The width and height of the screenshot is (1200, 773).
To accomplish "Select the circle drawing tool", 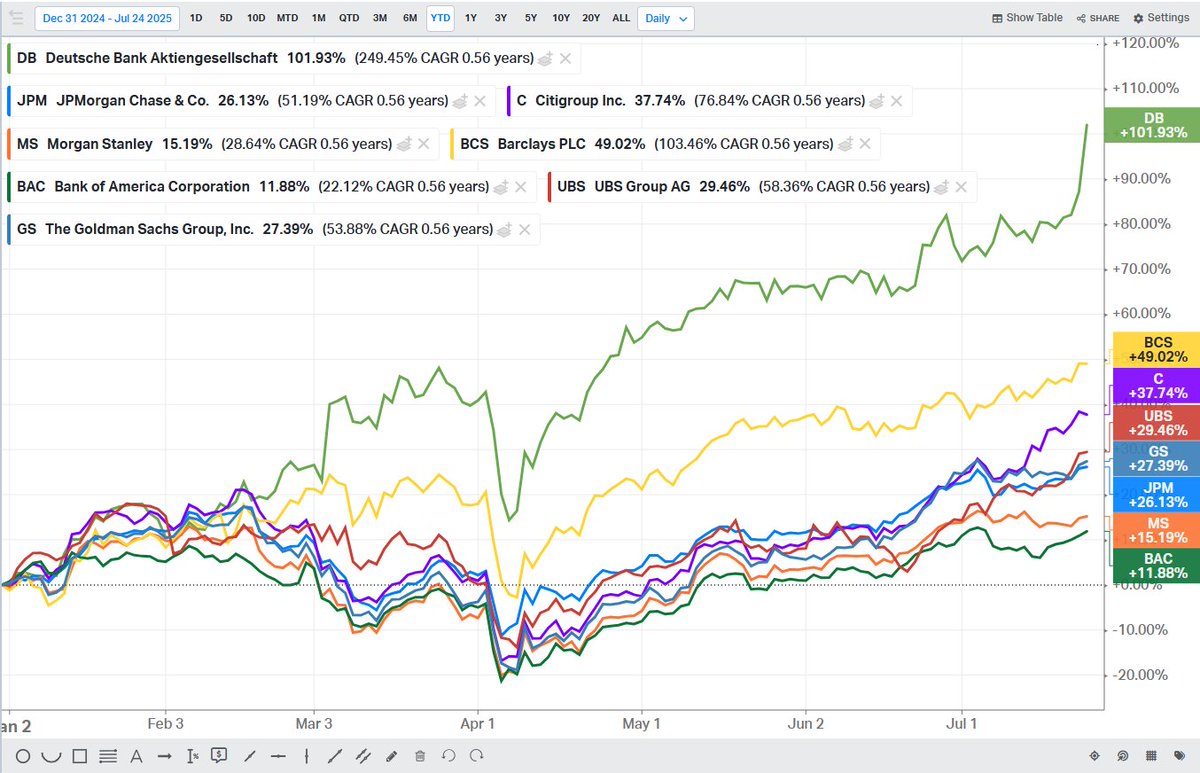I will (x=23, y=755).
